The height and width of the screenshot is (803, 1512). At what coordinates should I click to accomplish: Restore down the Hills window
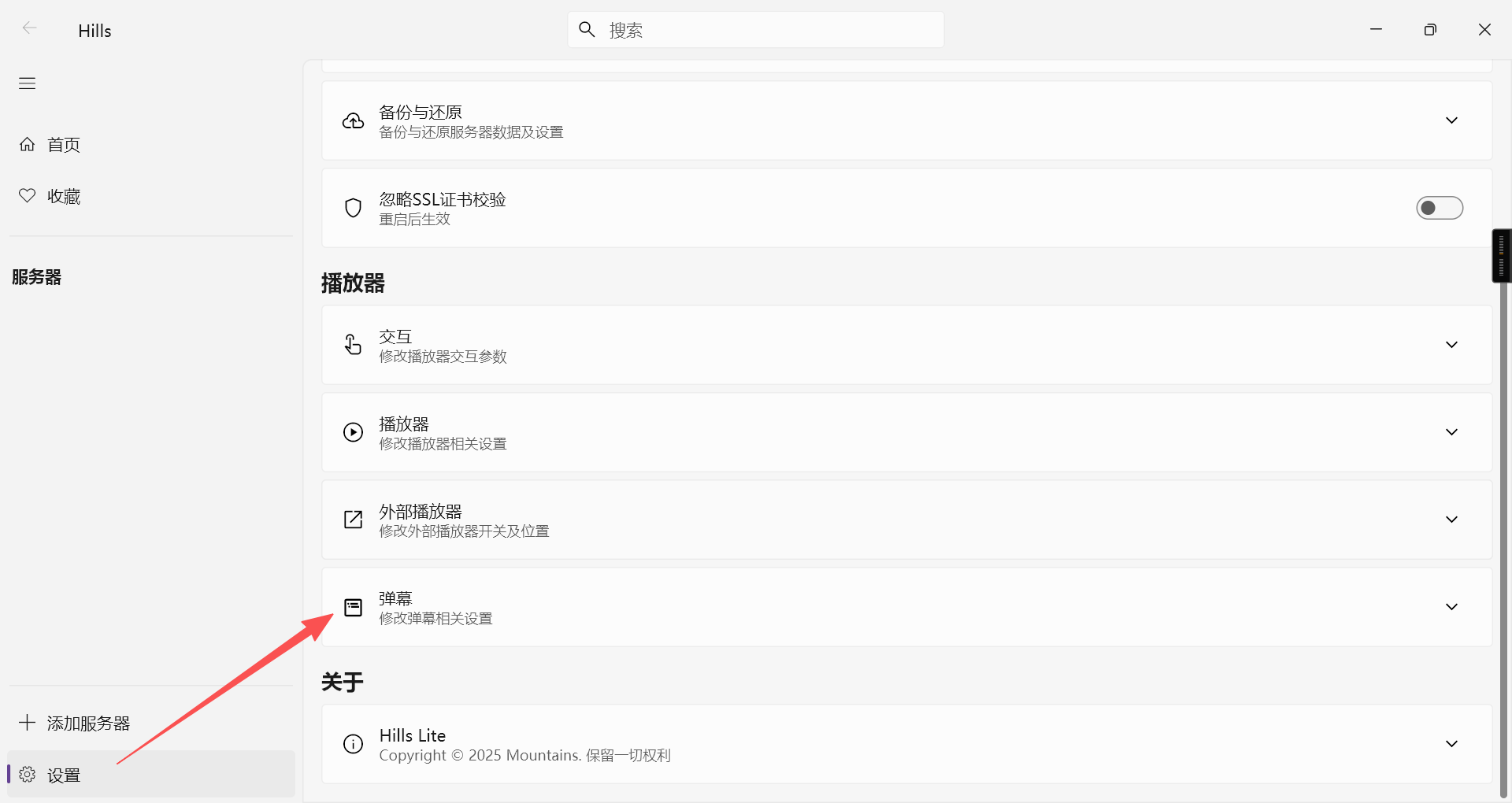click(x=1430, y=29)
